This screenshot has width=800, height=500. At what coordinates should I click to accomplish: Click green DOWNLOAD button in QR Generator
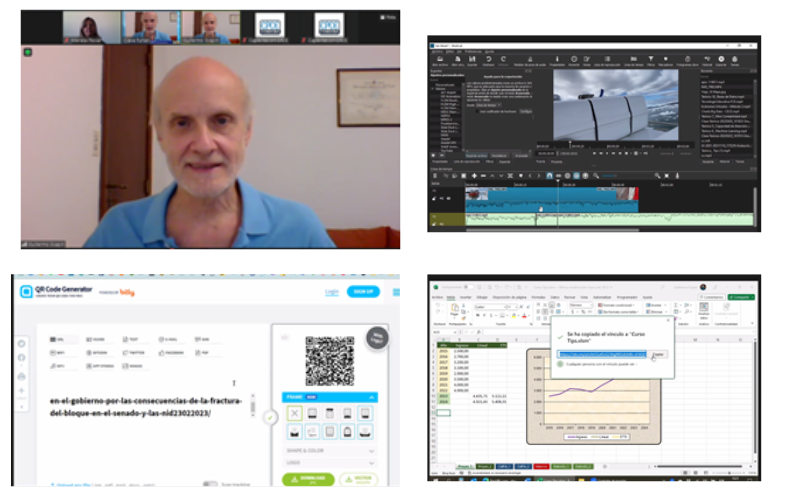click(308, 479)
